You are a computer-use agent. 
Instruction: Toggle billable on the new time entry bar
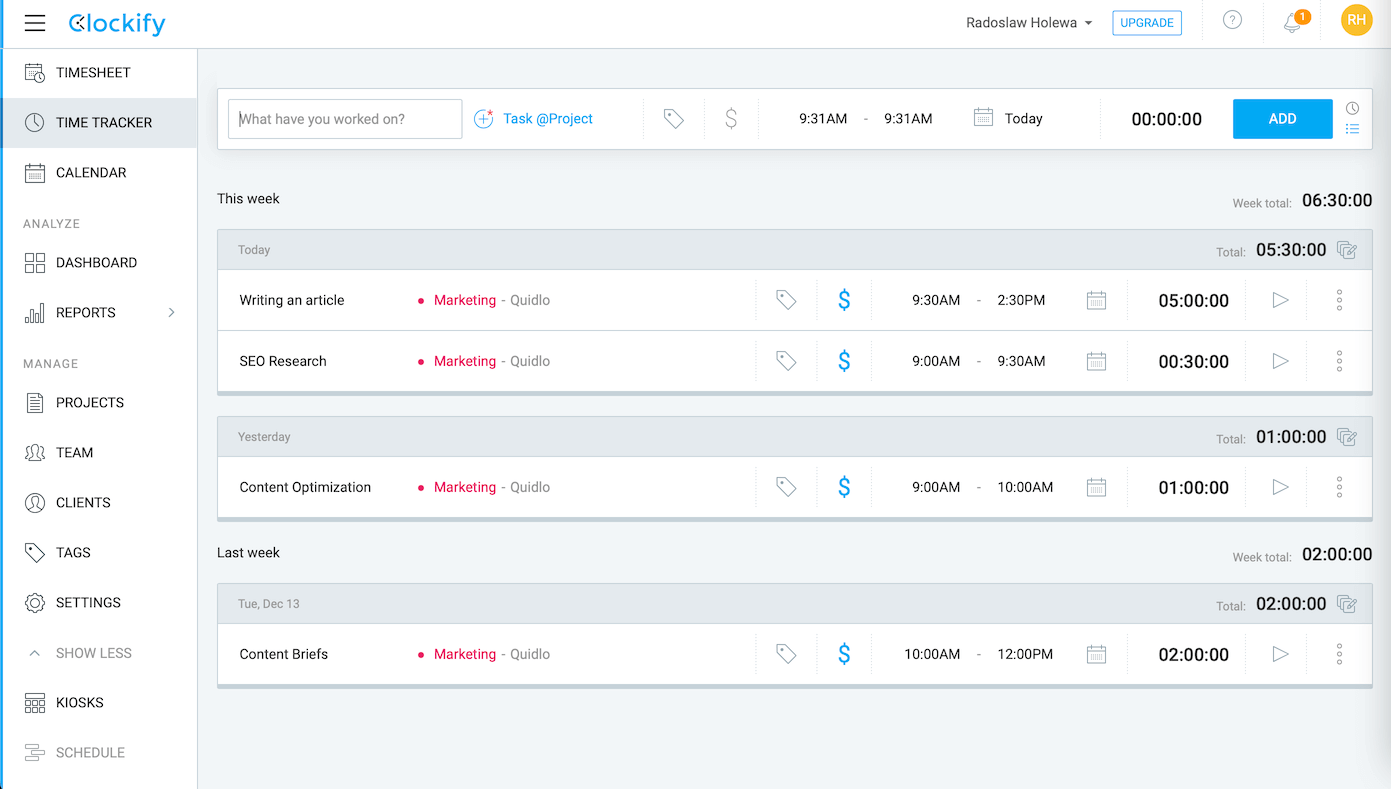(x=731, y=118)
